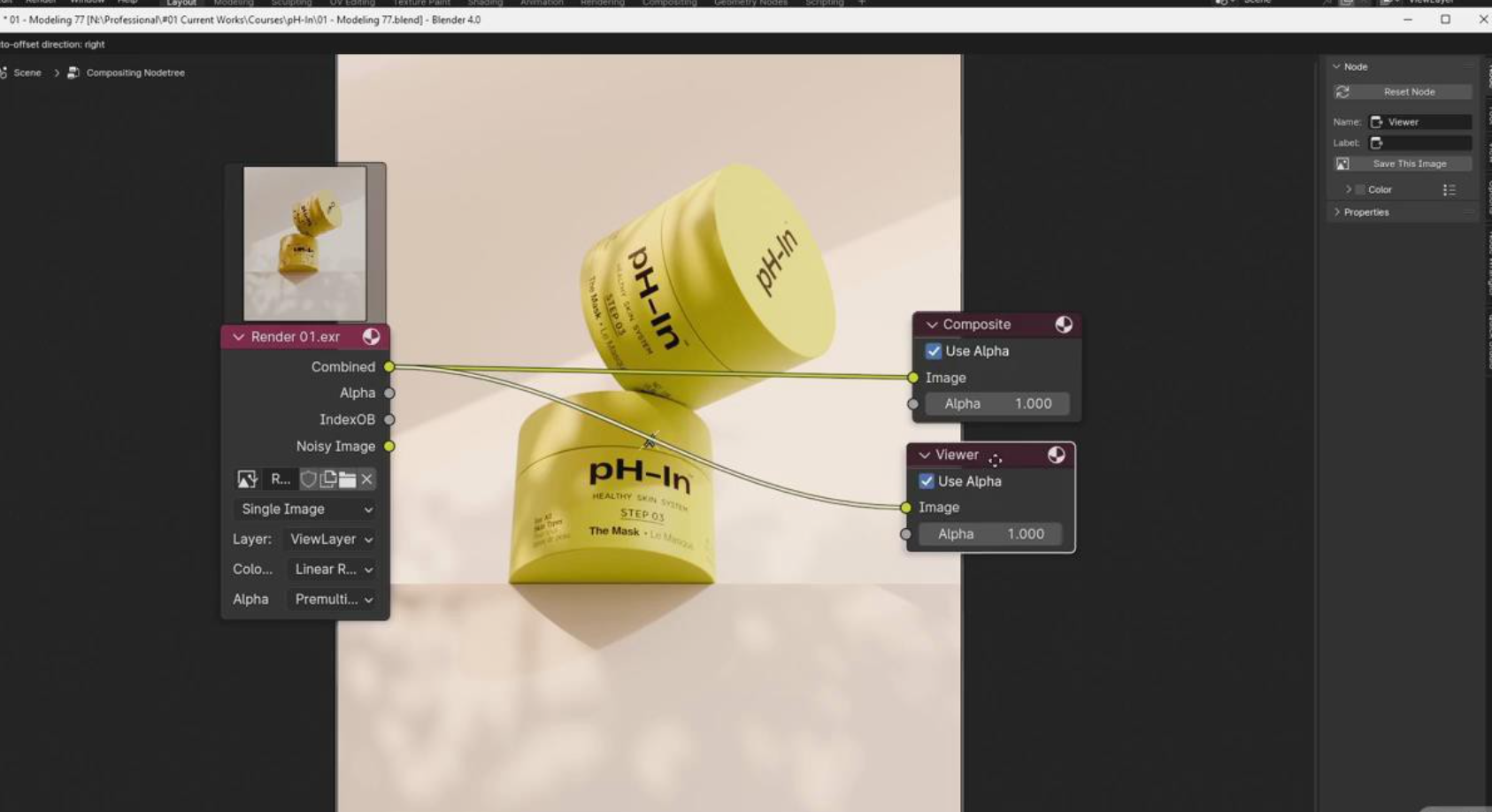
Task: Click the R... image name field in Render node
Action: pos(281,479)
